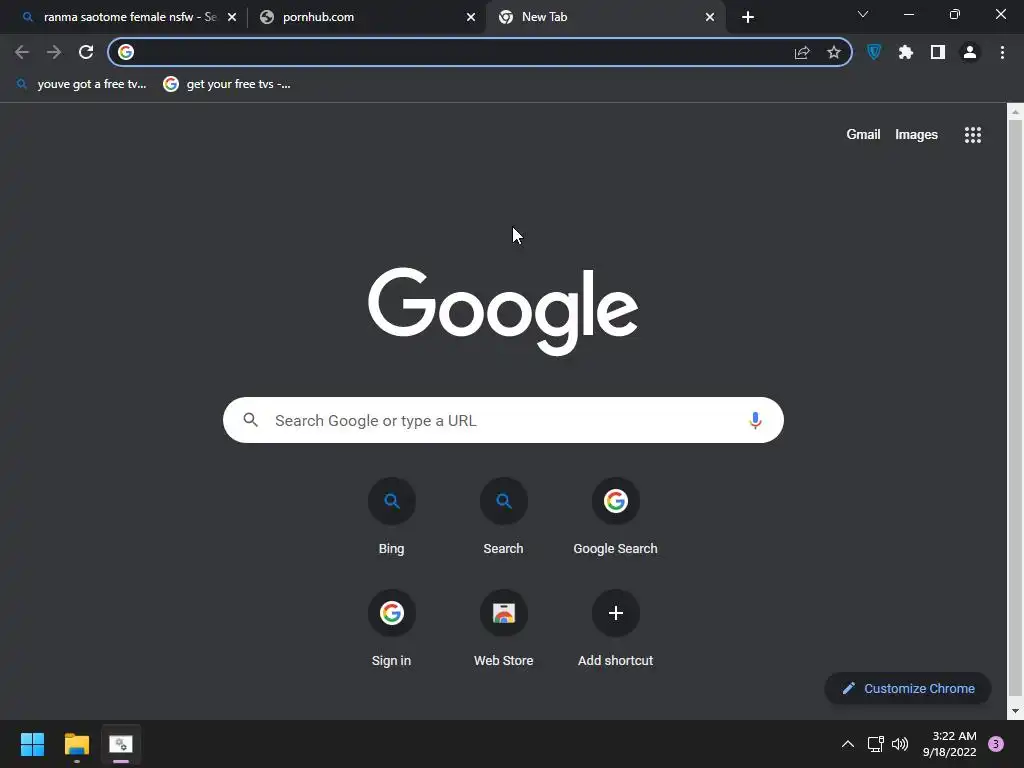Screen dimensions: 1024x768
Task: Expand the tab search chevron
Action: pos(863,14)
